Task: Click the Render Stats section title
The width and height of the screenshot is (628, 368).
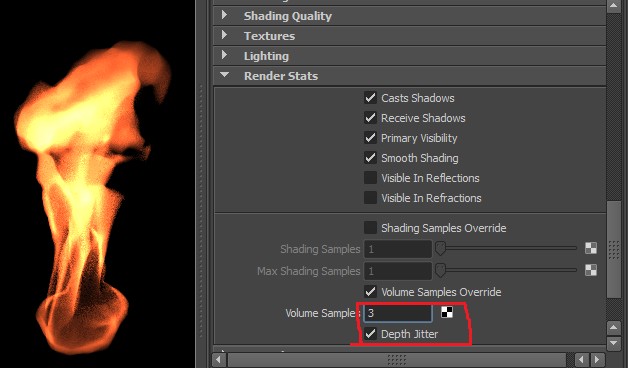Action: click(281, 76)
